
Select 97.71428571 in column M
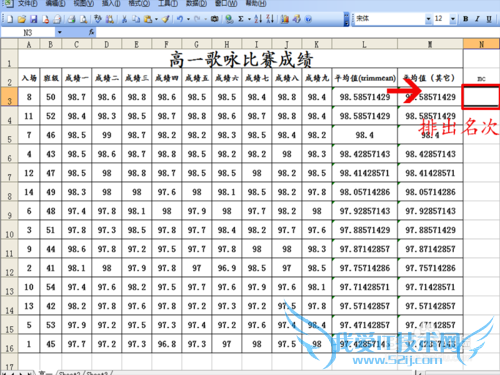click(x=430, y=287)
